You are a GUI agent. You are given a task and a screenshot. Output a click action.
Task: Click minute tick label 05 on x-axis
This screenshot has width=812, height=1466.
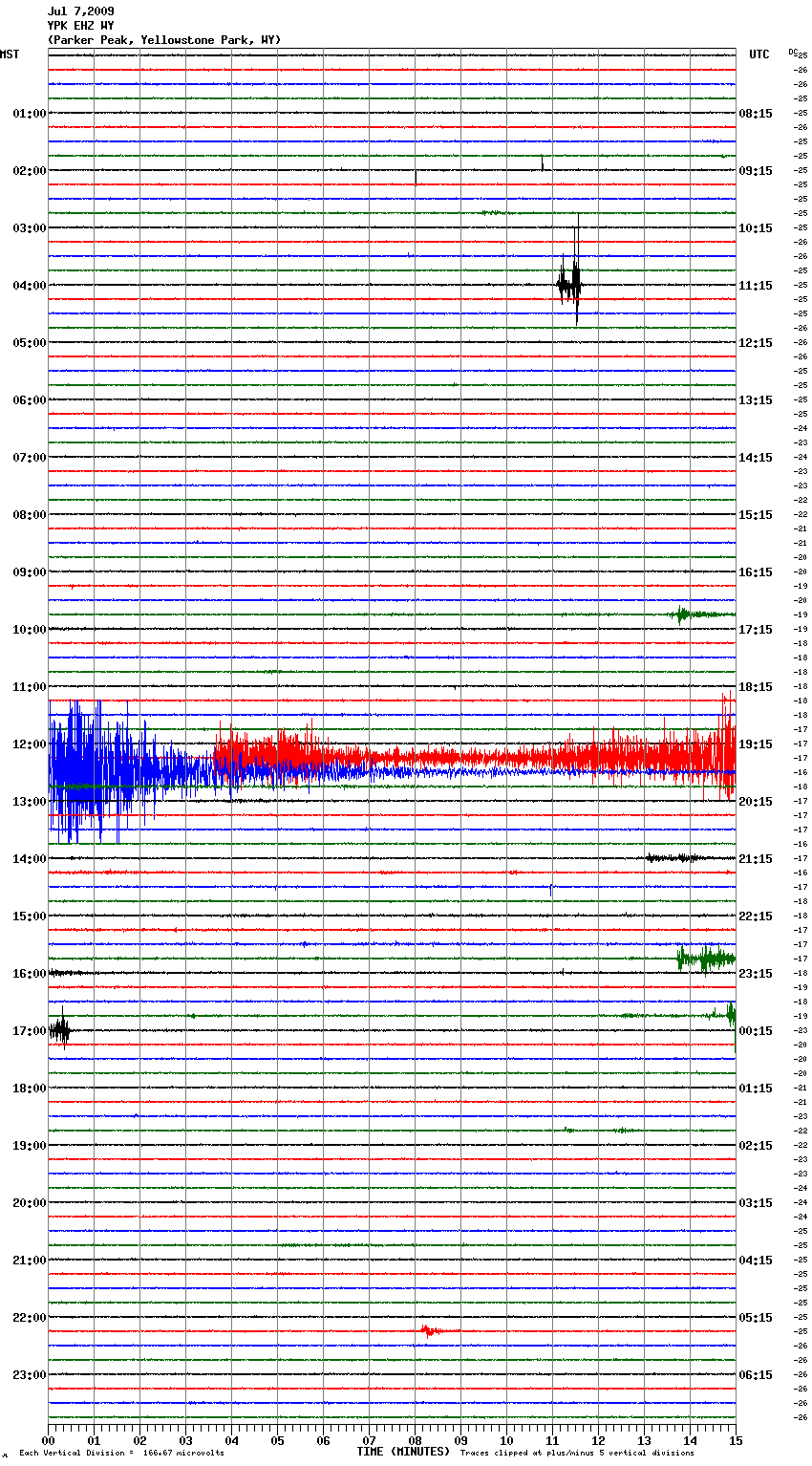[x=277, y=1440]
